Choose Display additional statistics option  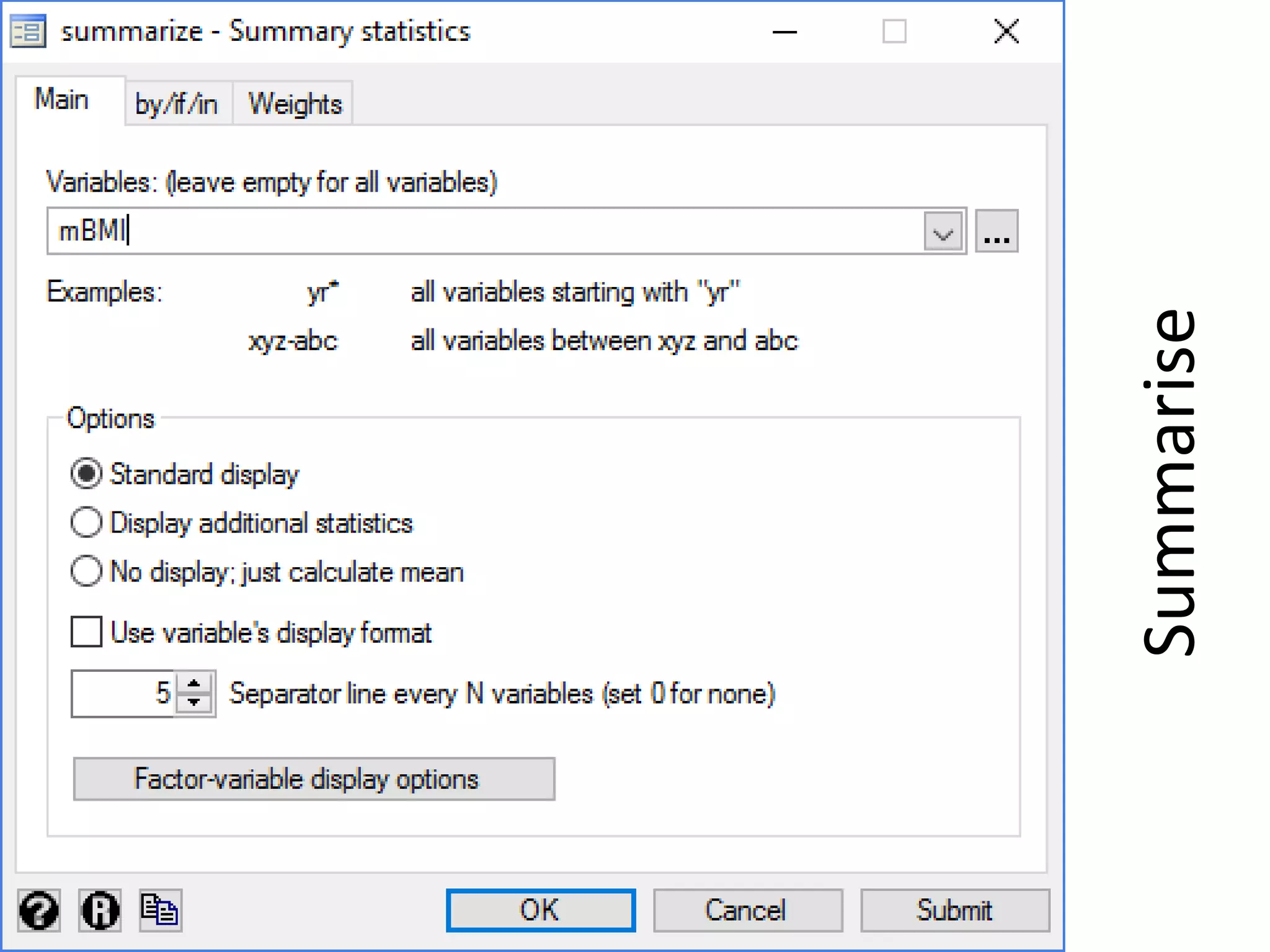[x=86, y=522]
